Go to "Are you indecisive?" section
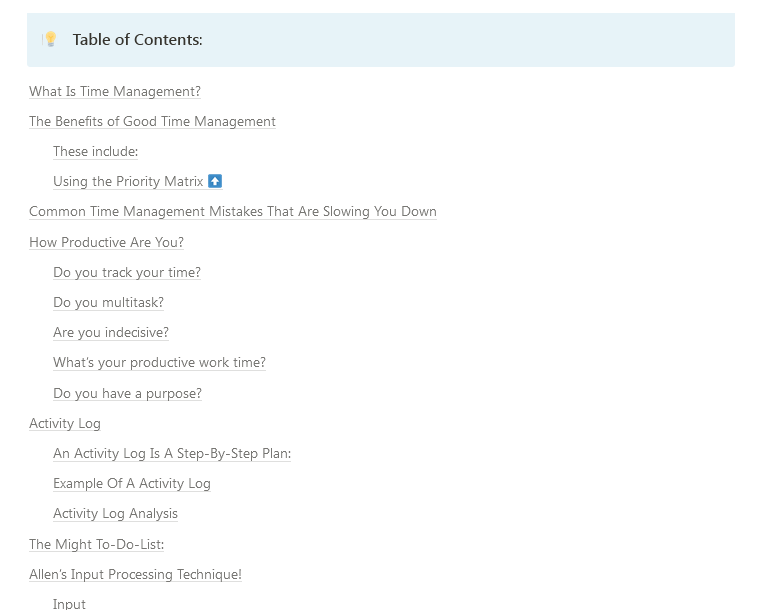This screenshot has width=768, height=610. (x=111, y=333)
